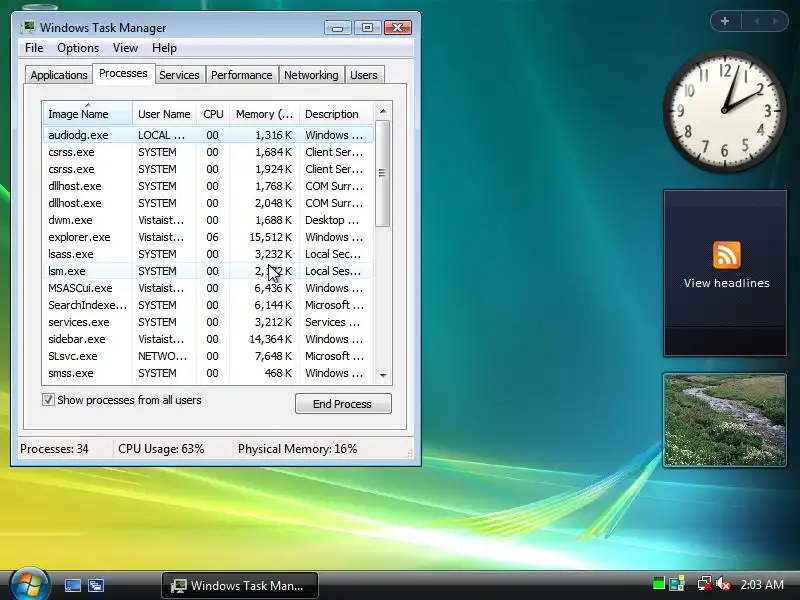800x600 pixels.
Task: Minimize the Task Manager window
Action: [x=338, y=28]
